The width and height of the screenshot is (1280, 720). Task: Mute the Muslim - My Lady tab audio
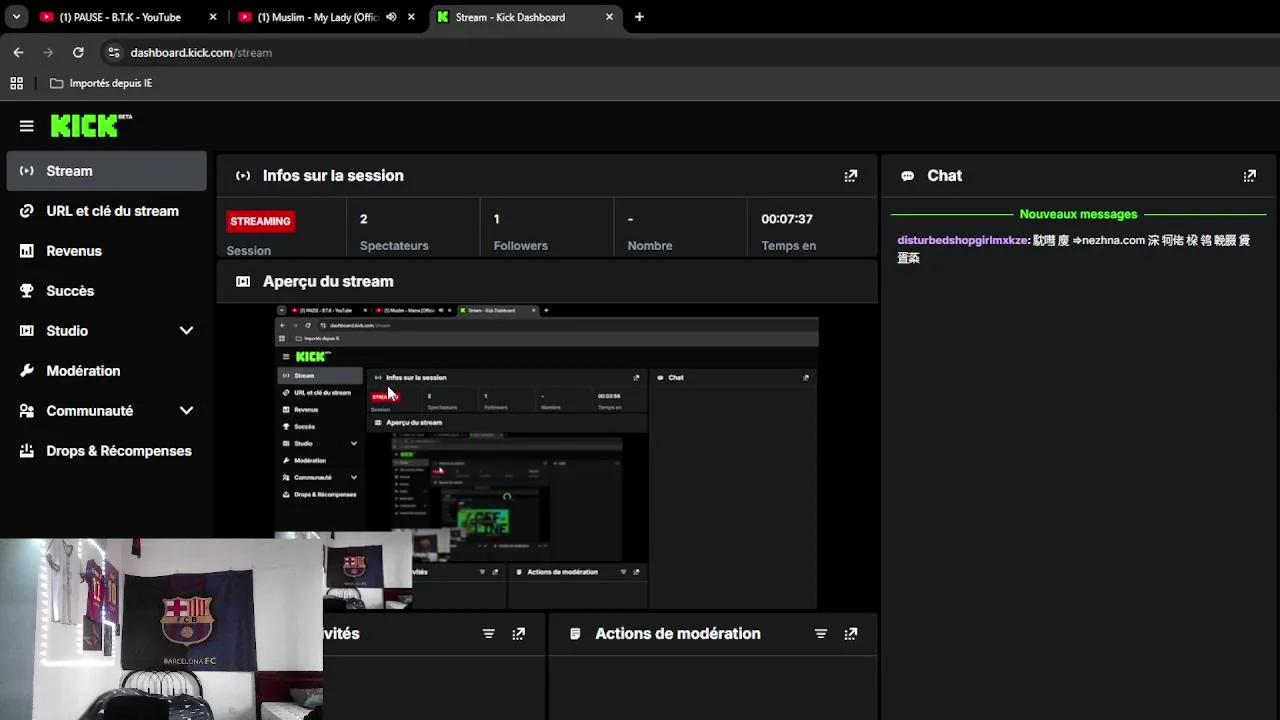391,17
